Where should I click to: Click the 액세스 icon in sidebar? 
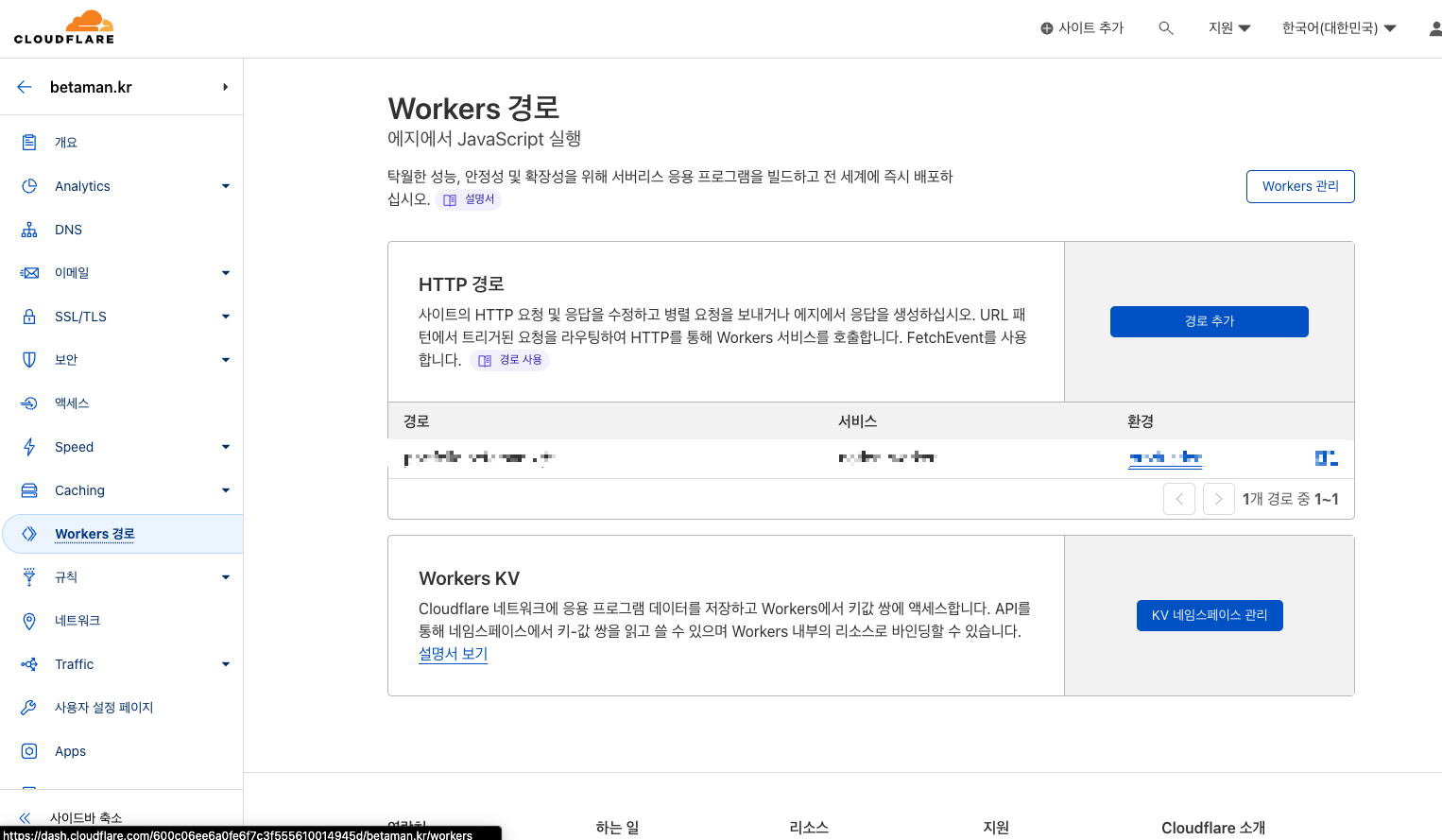[x=29, y=403]
